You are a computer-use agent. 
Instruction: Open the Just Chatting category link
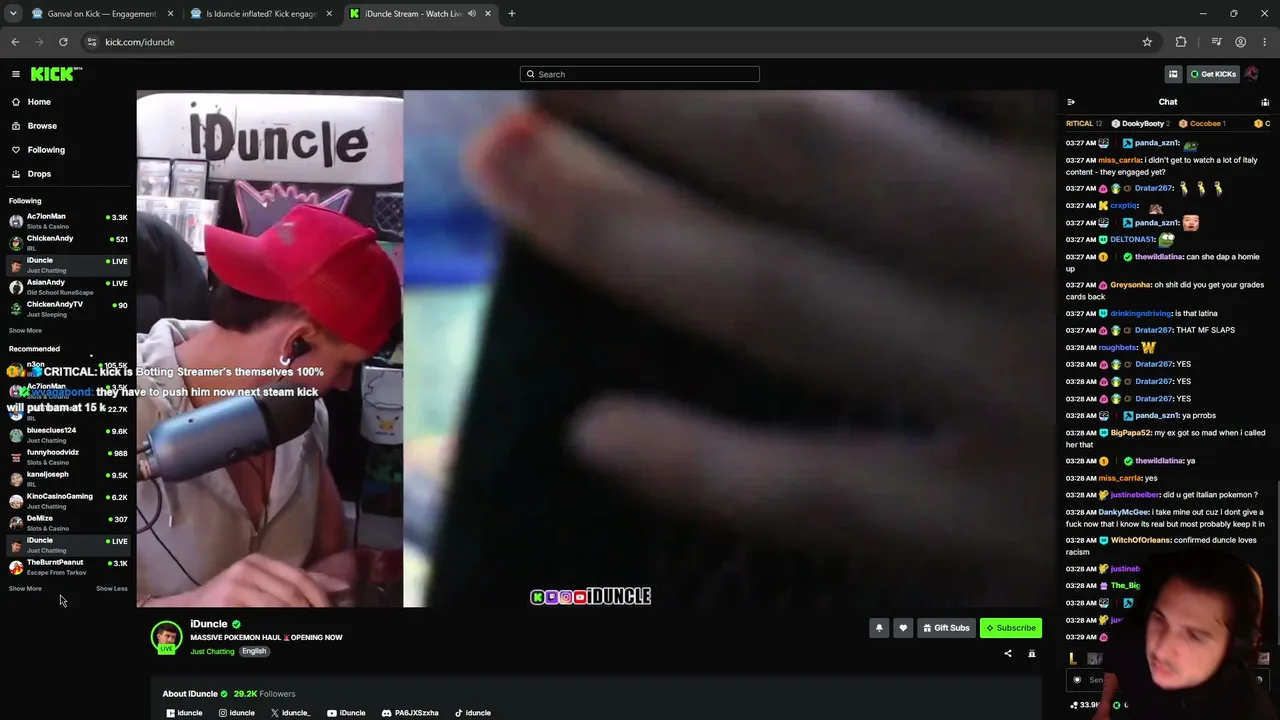pyautogui.click(x=212, y=652)
